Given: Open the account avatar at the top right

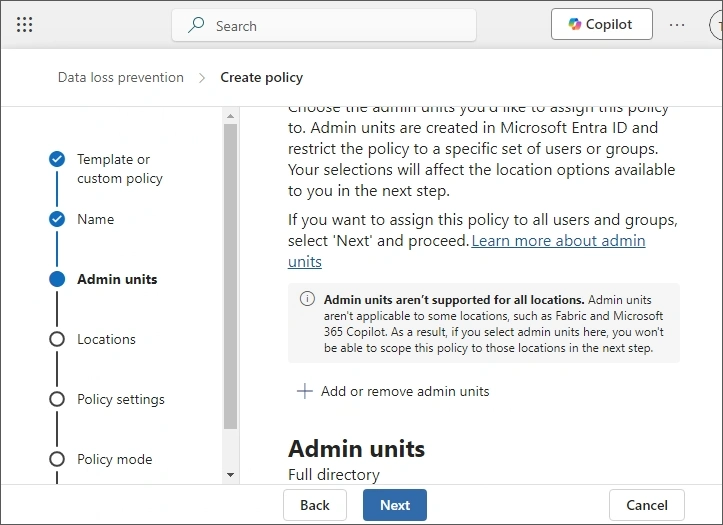Looking at the screenshot, I should [x=716, y=25].
